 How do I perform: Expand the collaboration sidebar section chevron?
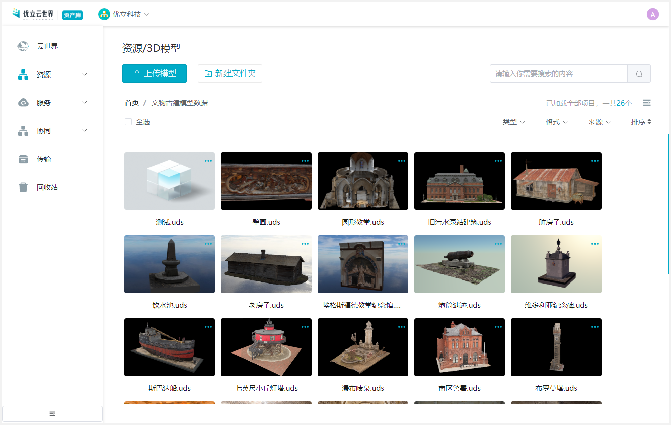point(85,130)
